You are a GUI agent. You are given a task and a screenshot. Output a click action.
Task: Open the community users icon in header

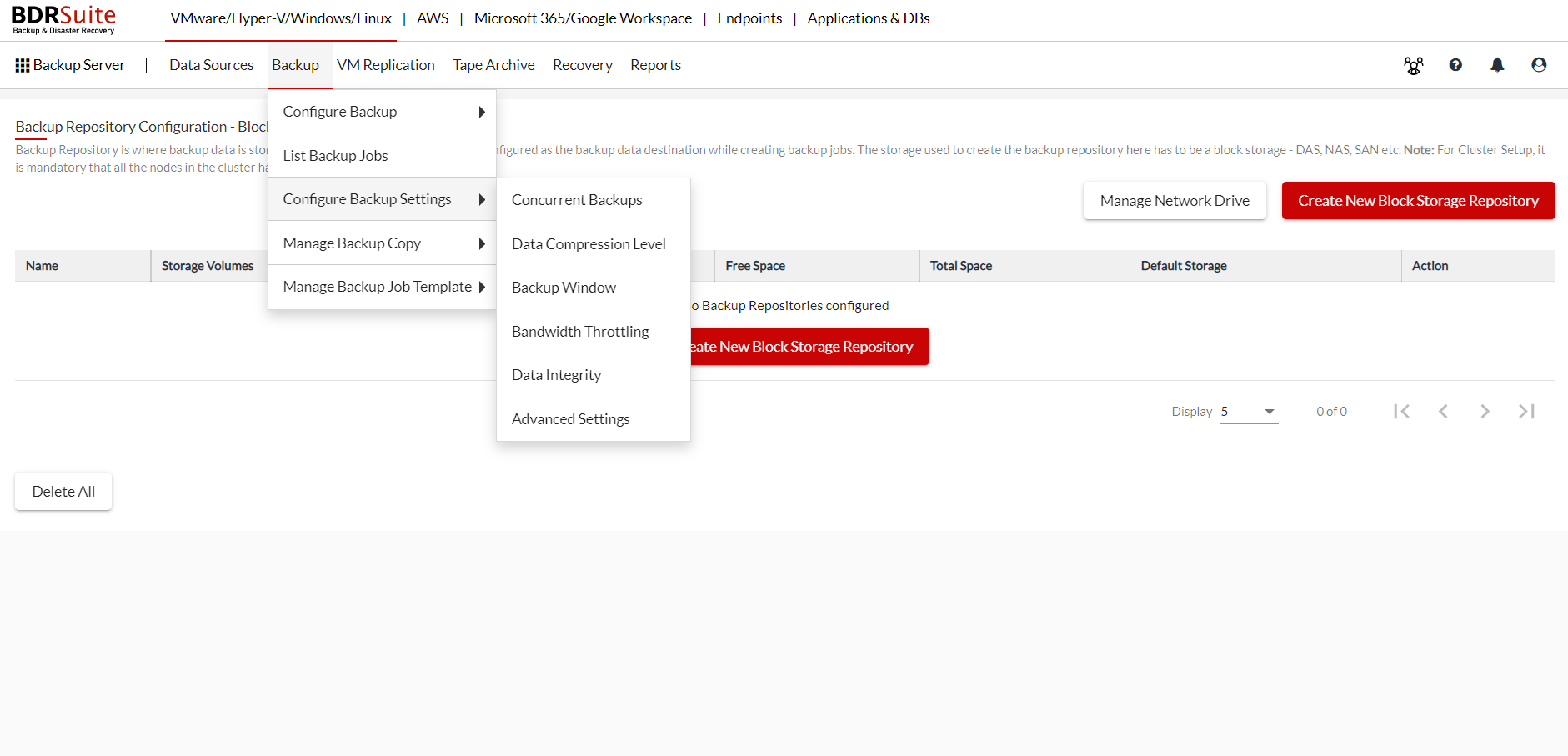click(x=1414, y=65)
